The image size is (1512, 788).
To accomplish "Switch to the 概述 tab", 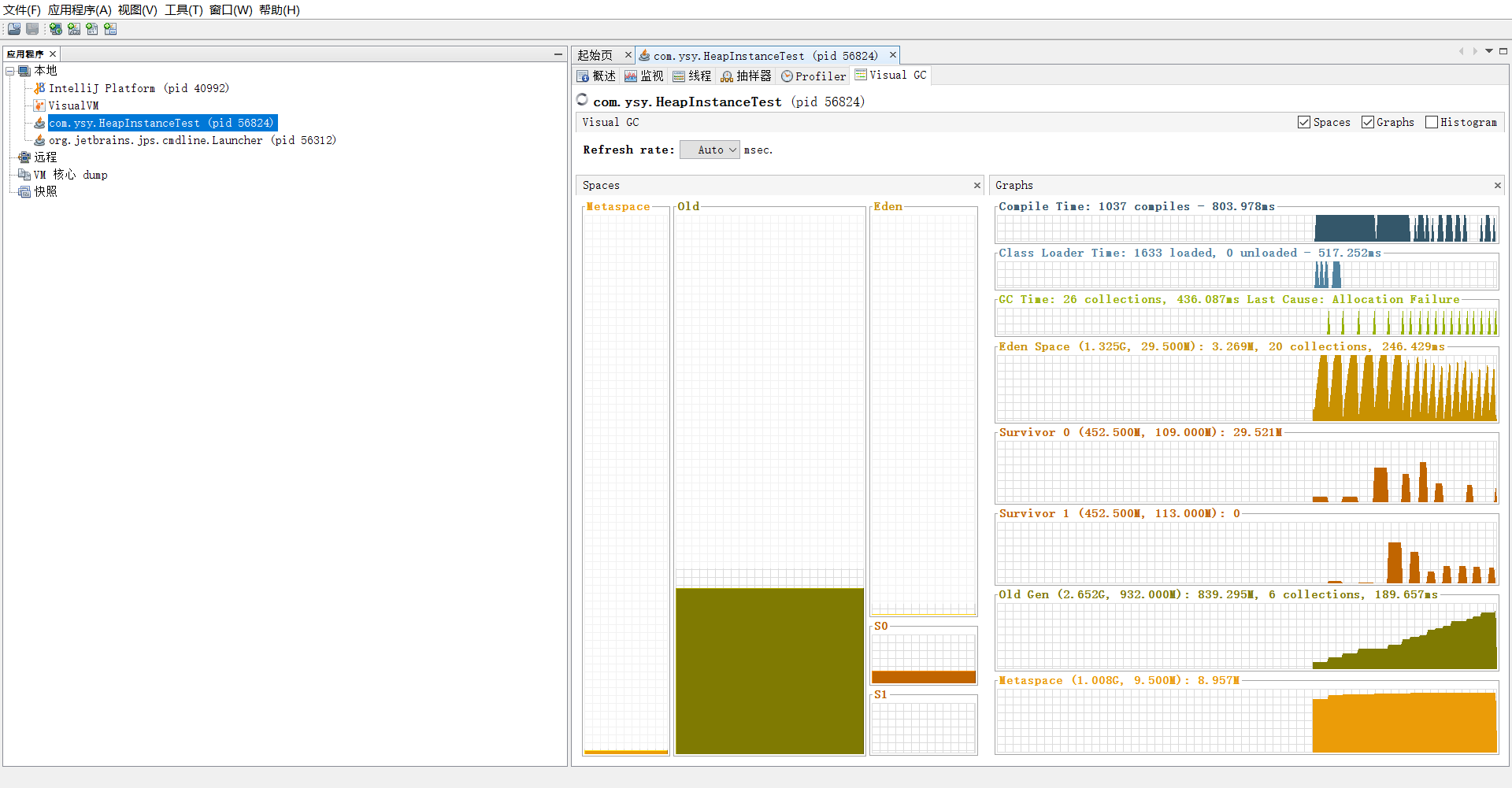I will pos(596,76).
